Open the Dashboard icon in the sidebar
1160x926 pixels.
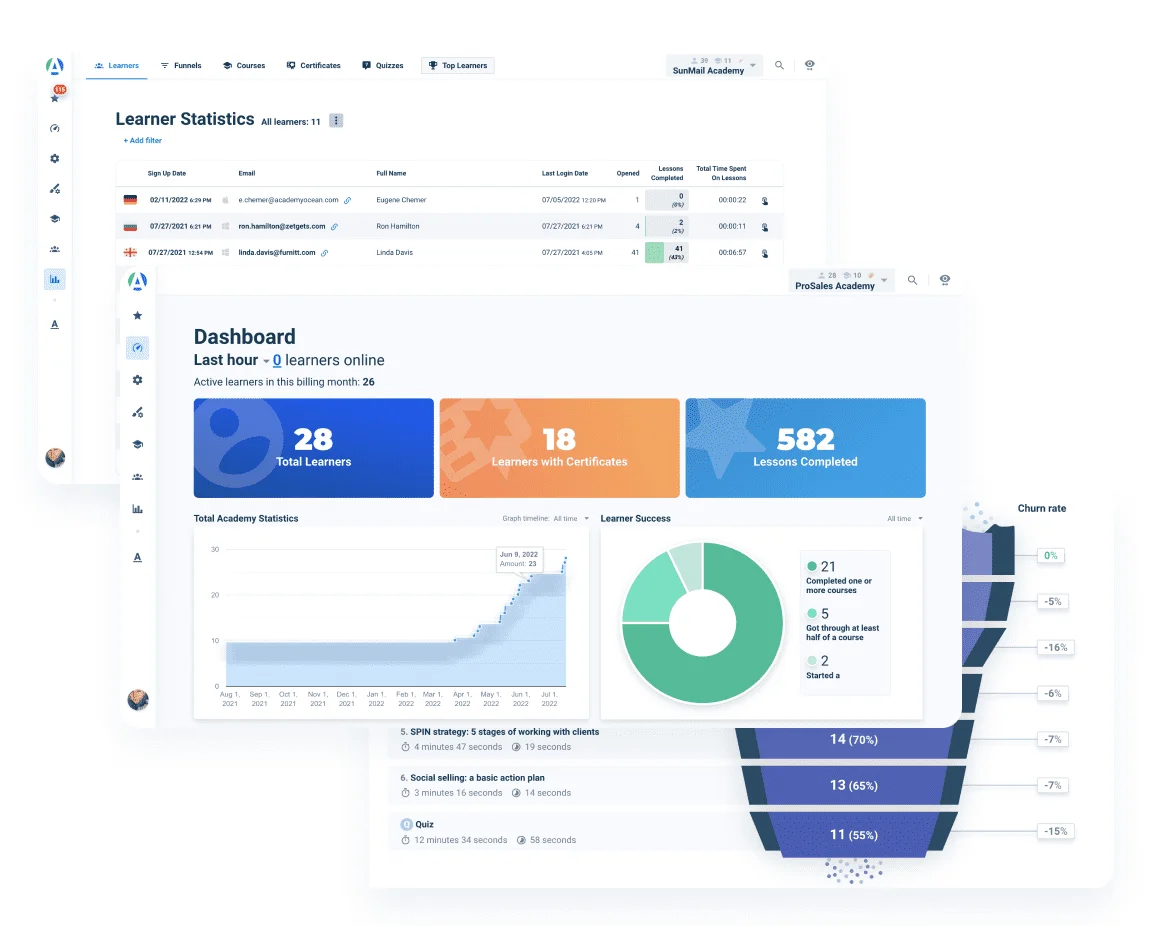click(137, 347)
